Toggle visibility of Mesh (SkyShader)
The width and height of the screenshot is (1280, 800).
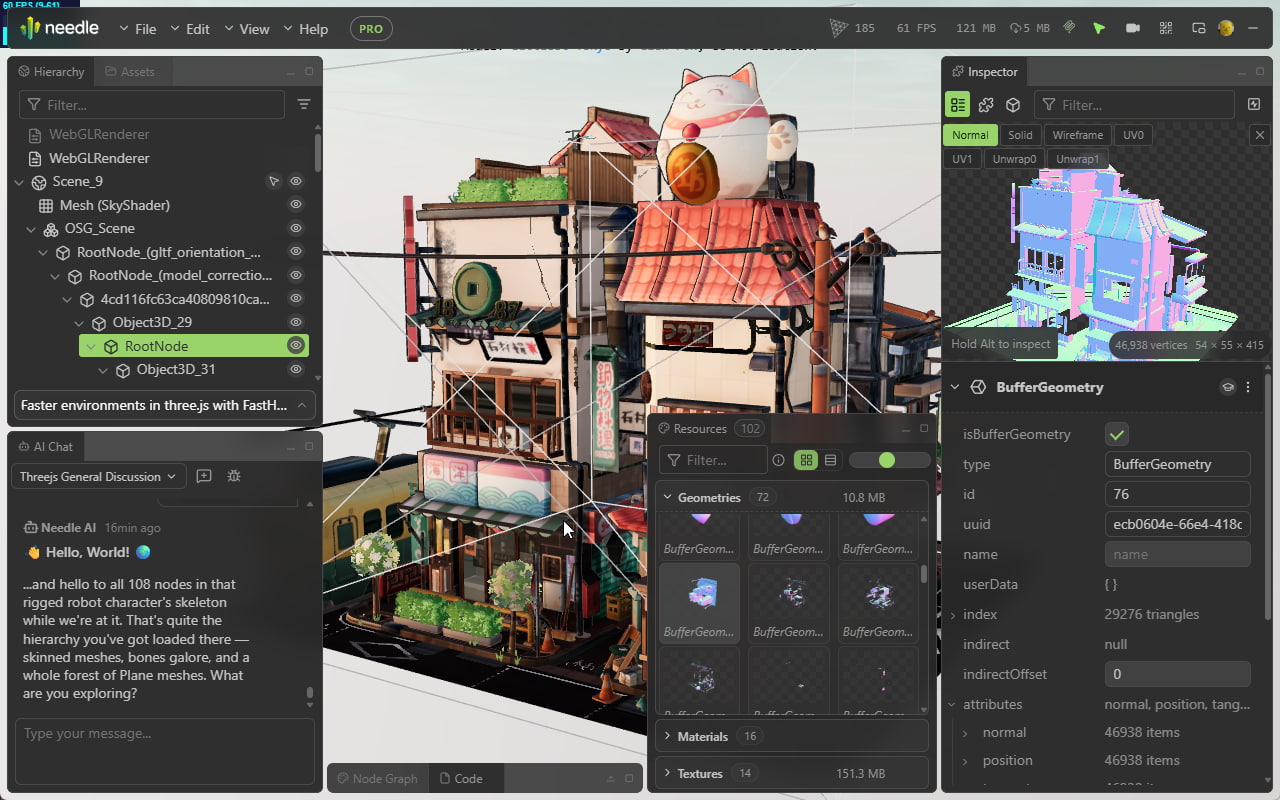click(296, 205)
